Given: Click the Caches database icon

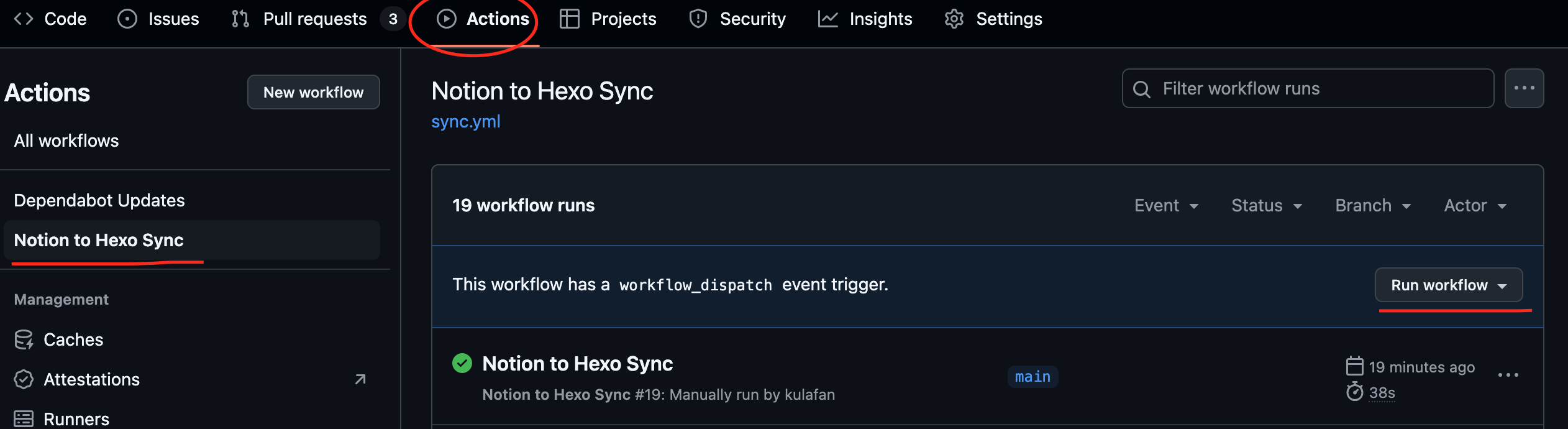Looking at the screenshot, I should (24, 340).
